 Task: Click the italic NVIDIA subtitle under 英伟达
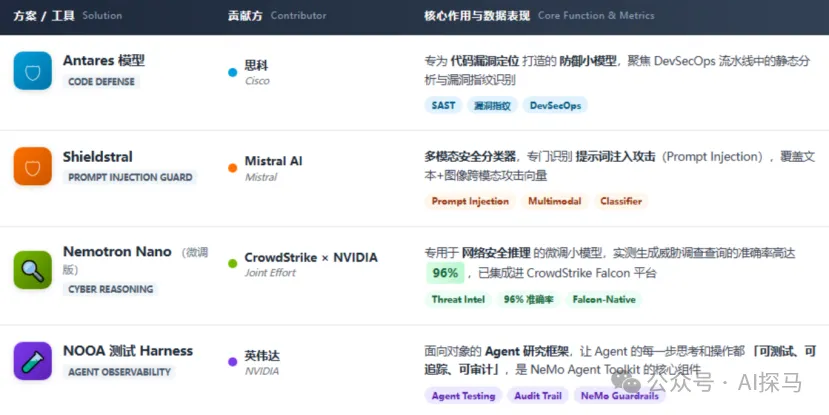coord(262,371)
